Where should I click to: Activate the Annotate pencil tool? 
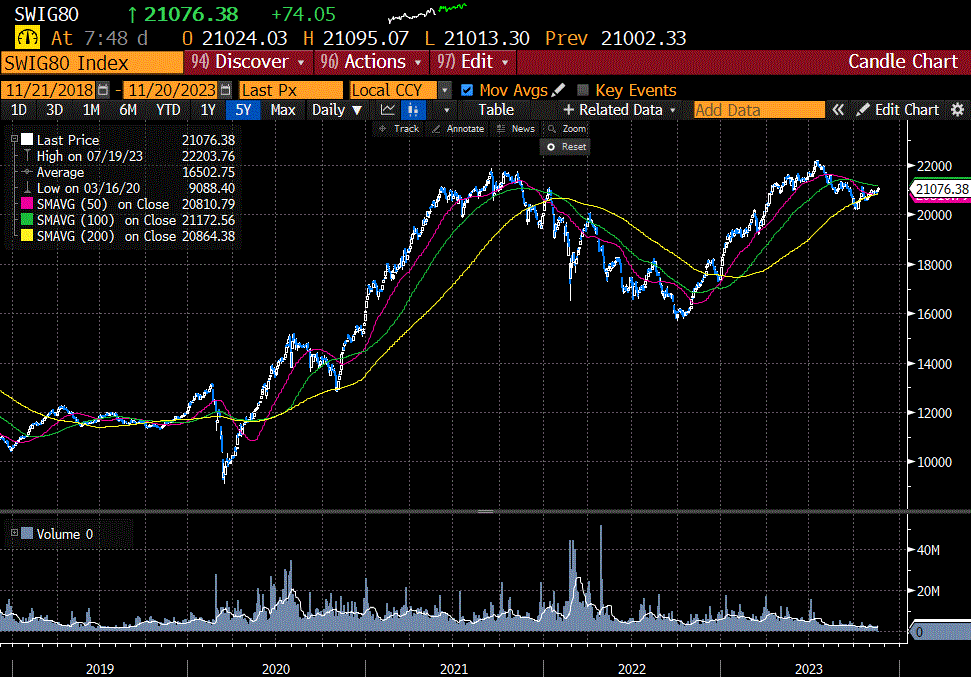point(458,129)
